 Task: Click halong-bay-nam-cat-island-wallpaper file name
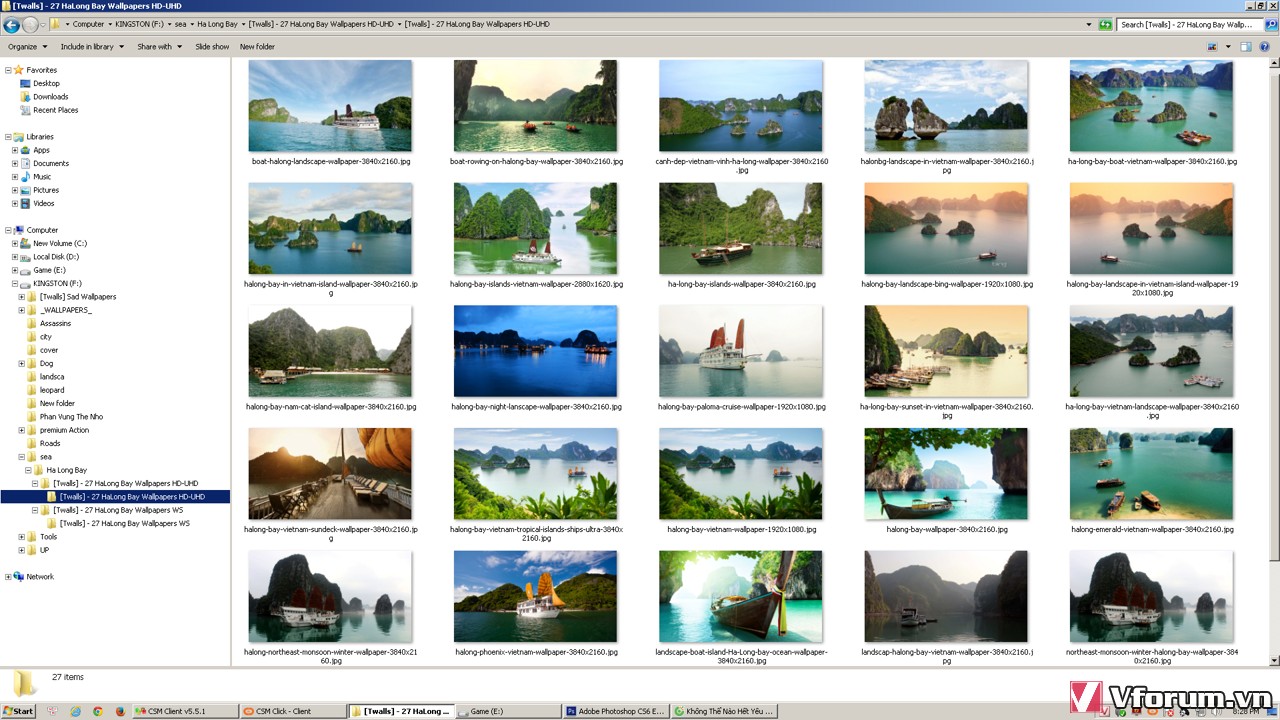(331, 407)
